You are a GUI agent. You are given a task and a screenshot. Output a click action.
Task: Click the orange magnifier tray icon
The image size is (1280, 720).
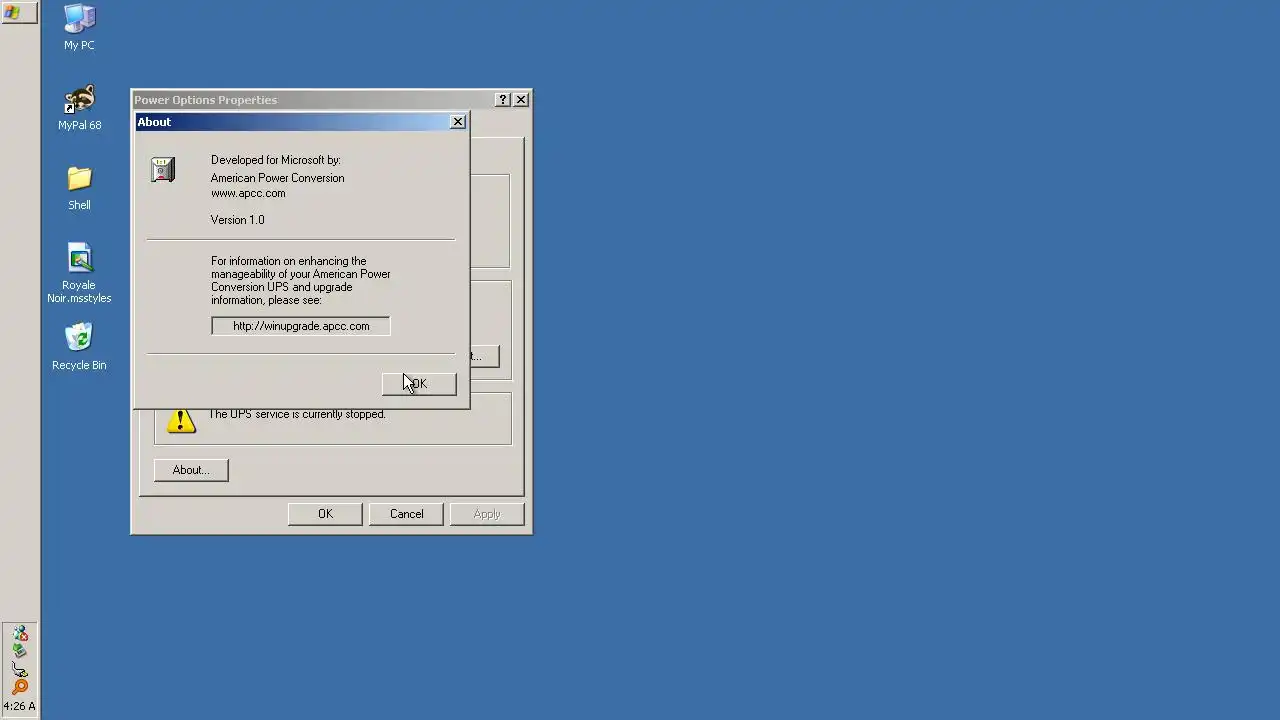[19, 687]
